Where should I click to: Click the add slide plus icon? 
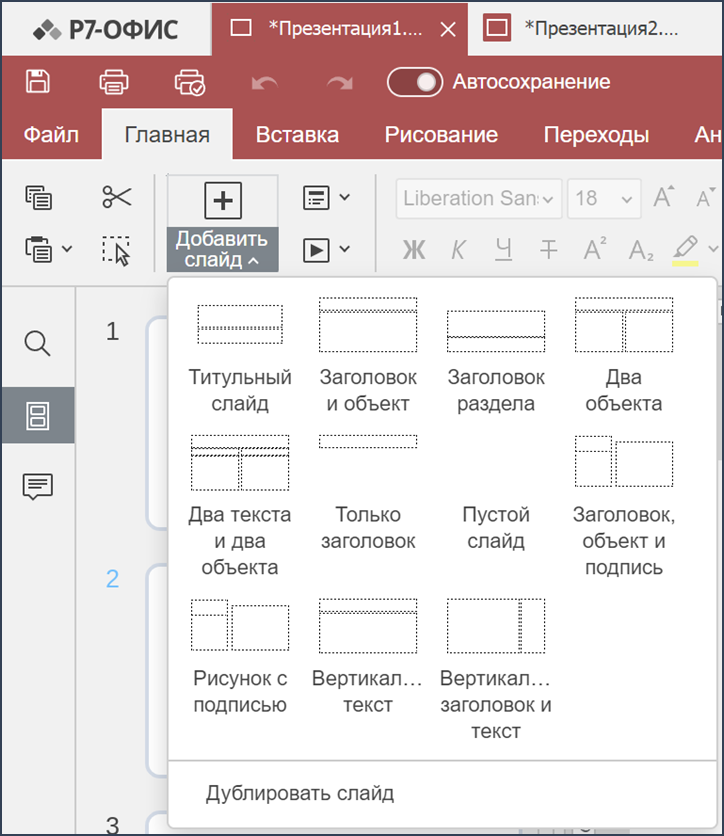pos(223,200)
